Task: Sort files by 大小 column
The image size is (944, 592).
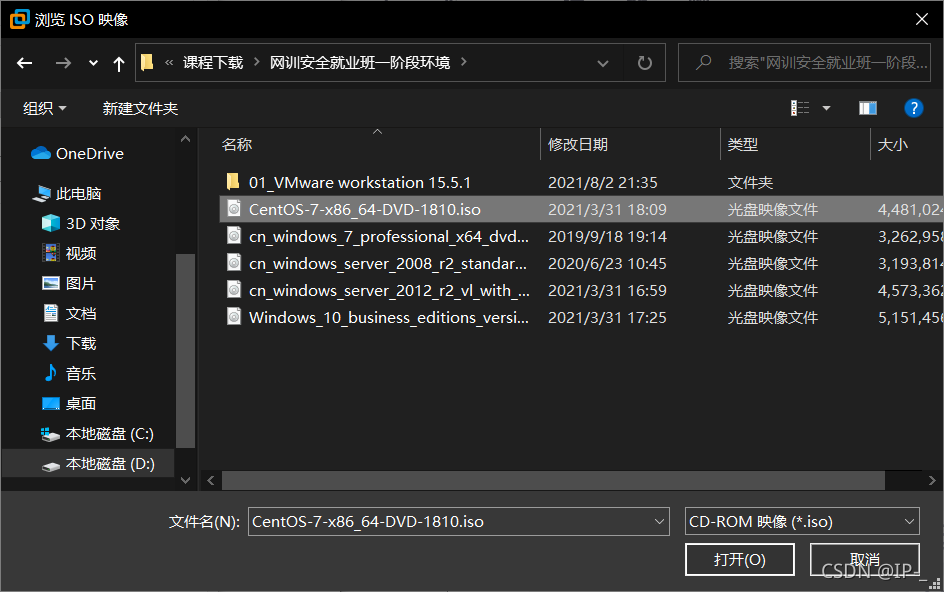Action: pyautogui.click(x=893, y=145)
